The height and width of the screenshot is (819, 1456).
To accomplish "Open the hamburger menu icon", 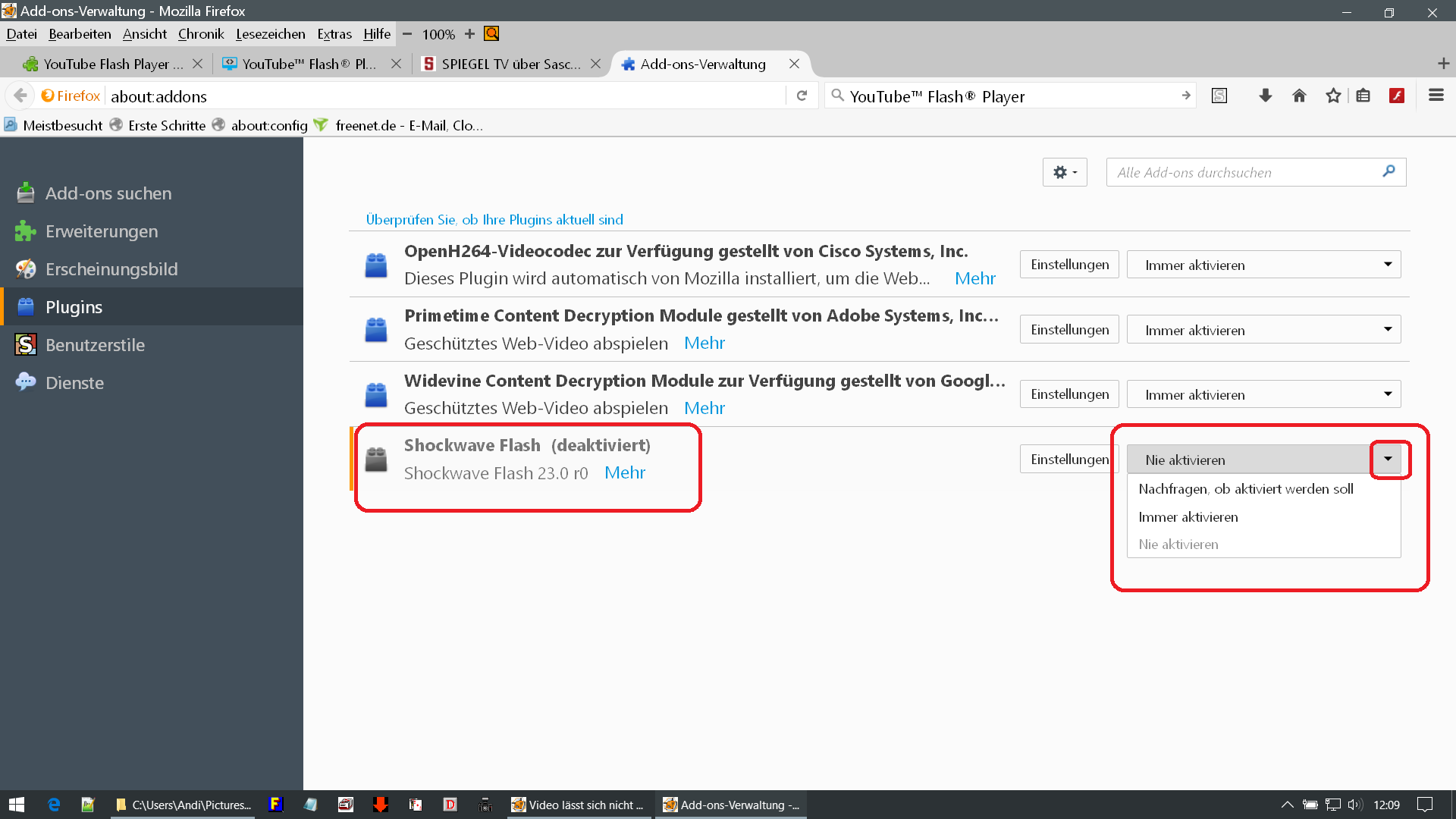I will [x=1436, y=96].
